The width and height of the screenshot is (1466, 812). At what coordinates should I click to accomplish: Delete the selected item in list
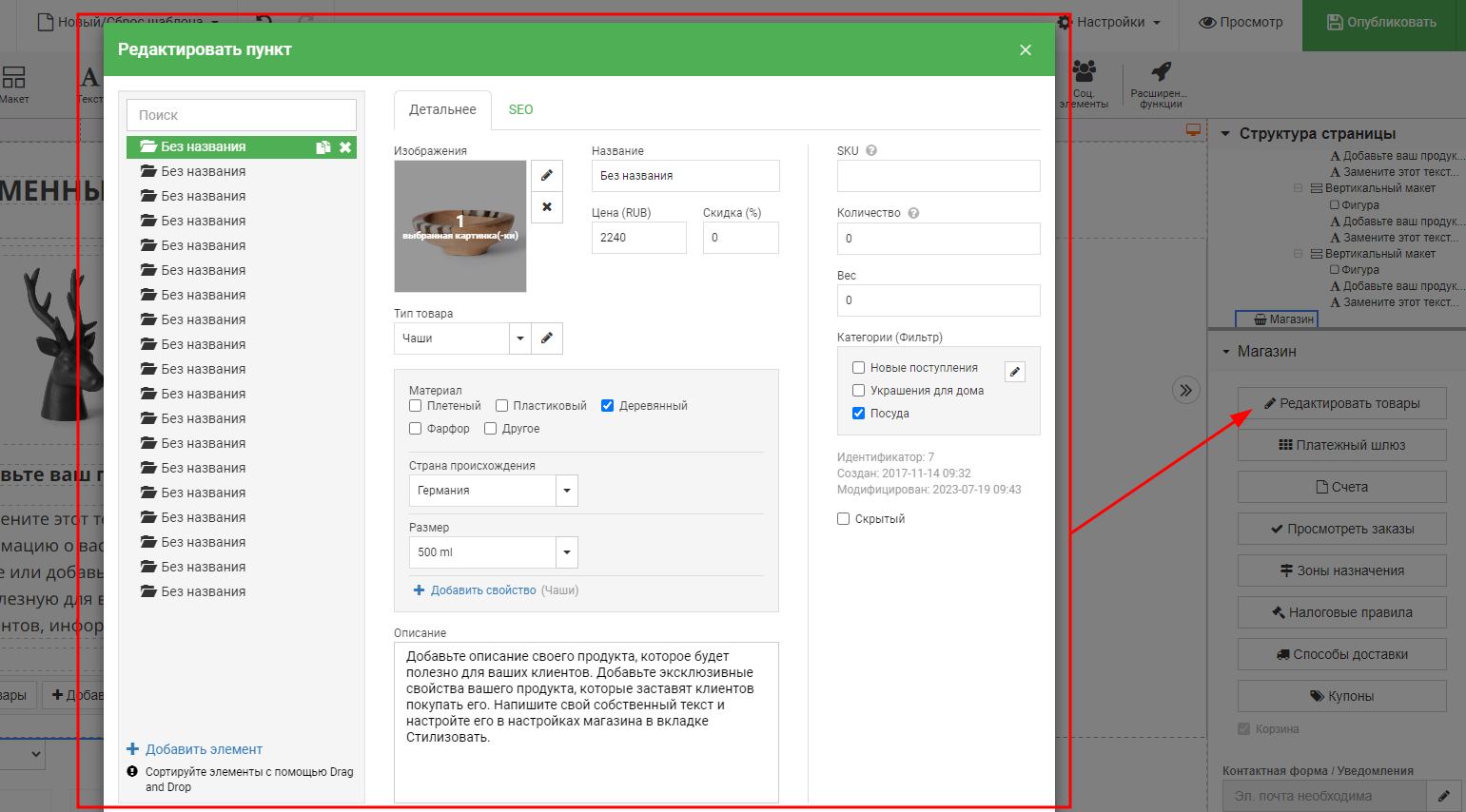[345, 147]
